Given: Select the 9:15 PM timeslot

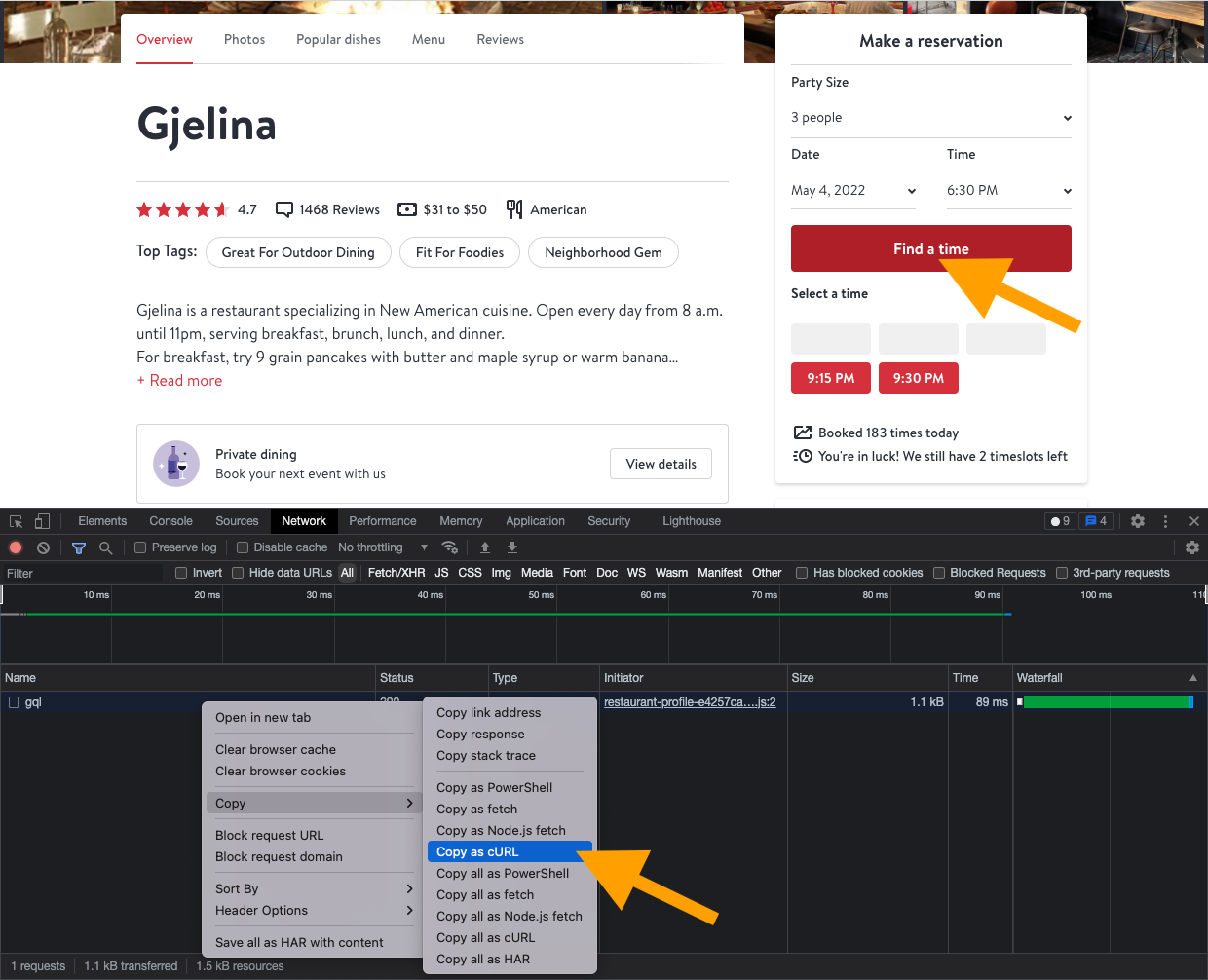Looking at the screenshot, I should pos(831,378).
